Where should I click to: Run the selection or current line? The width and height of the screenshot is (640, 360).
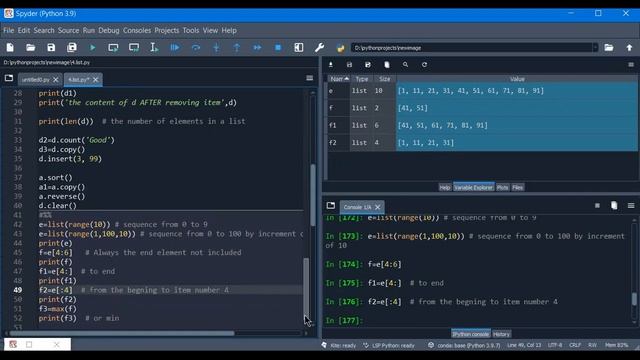click(154, 48)
